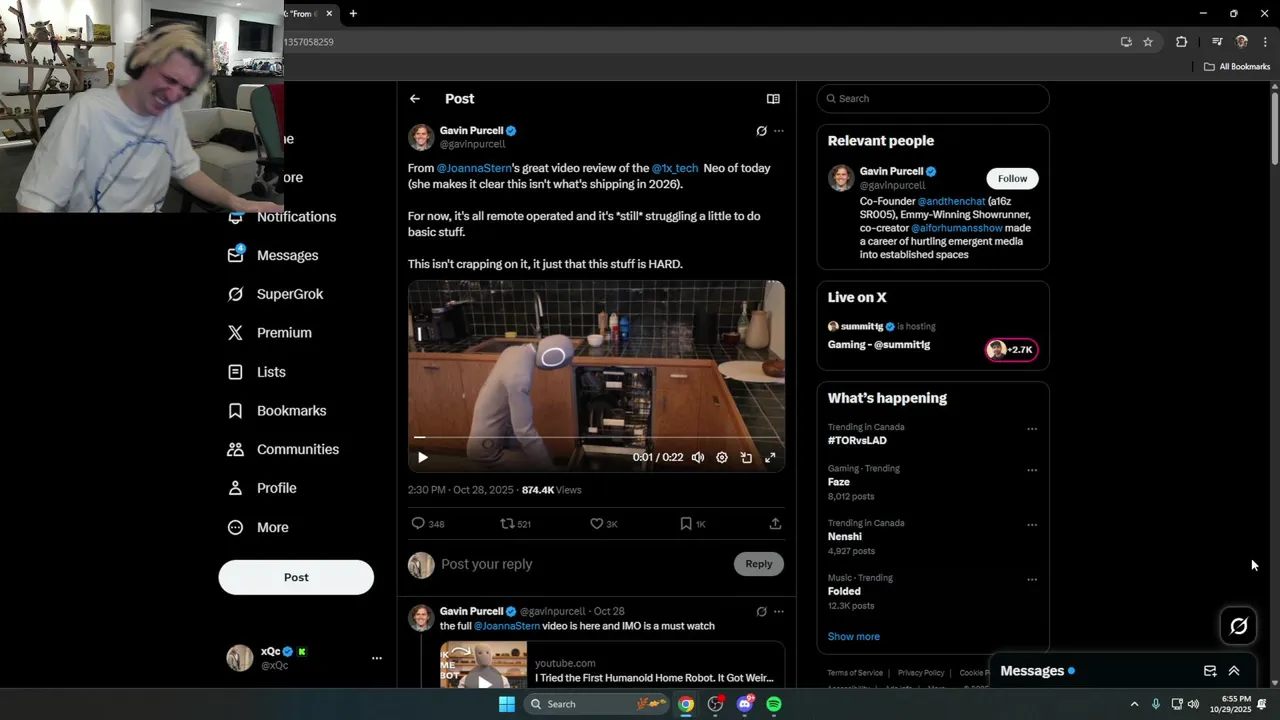Play the robot dishwasher video
The width and height of the screenshot is (1280, 720).
click(422, 457)
